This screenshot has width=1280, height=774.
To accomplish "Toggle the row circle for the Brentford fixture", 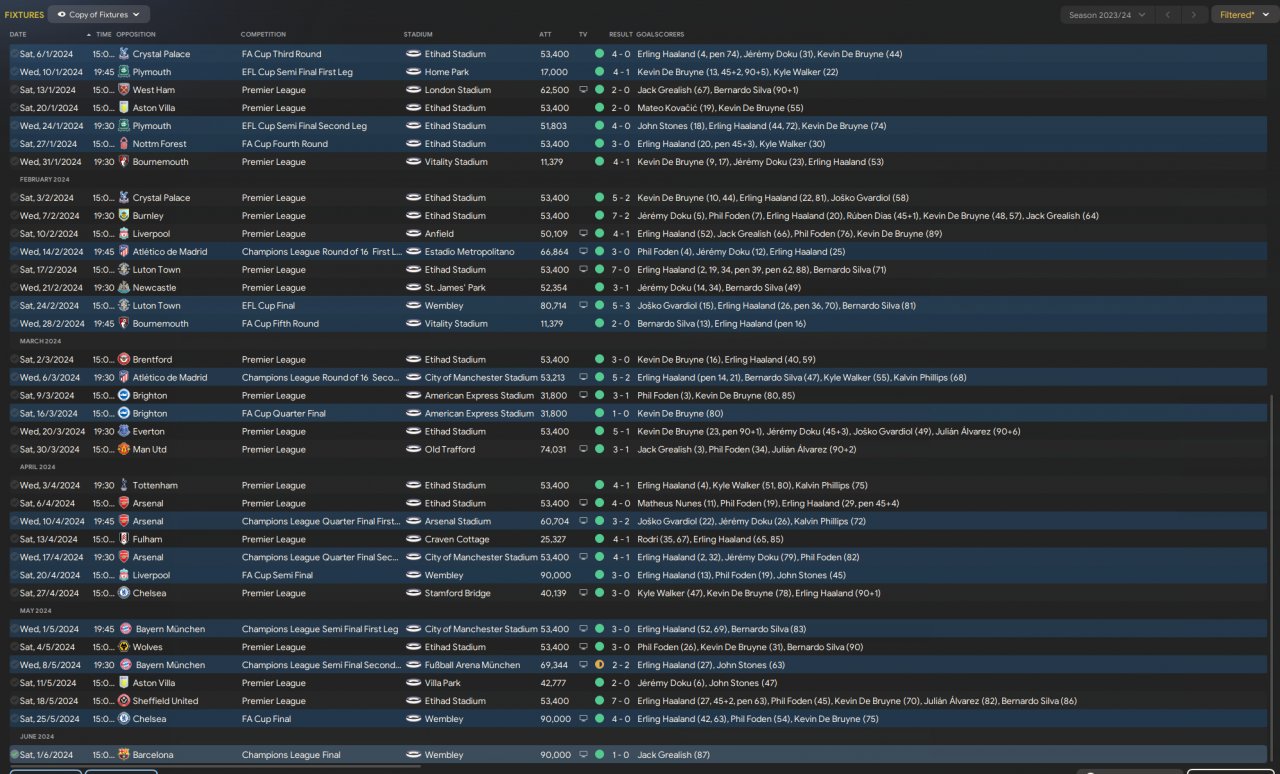I will [x=14, y=360].
